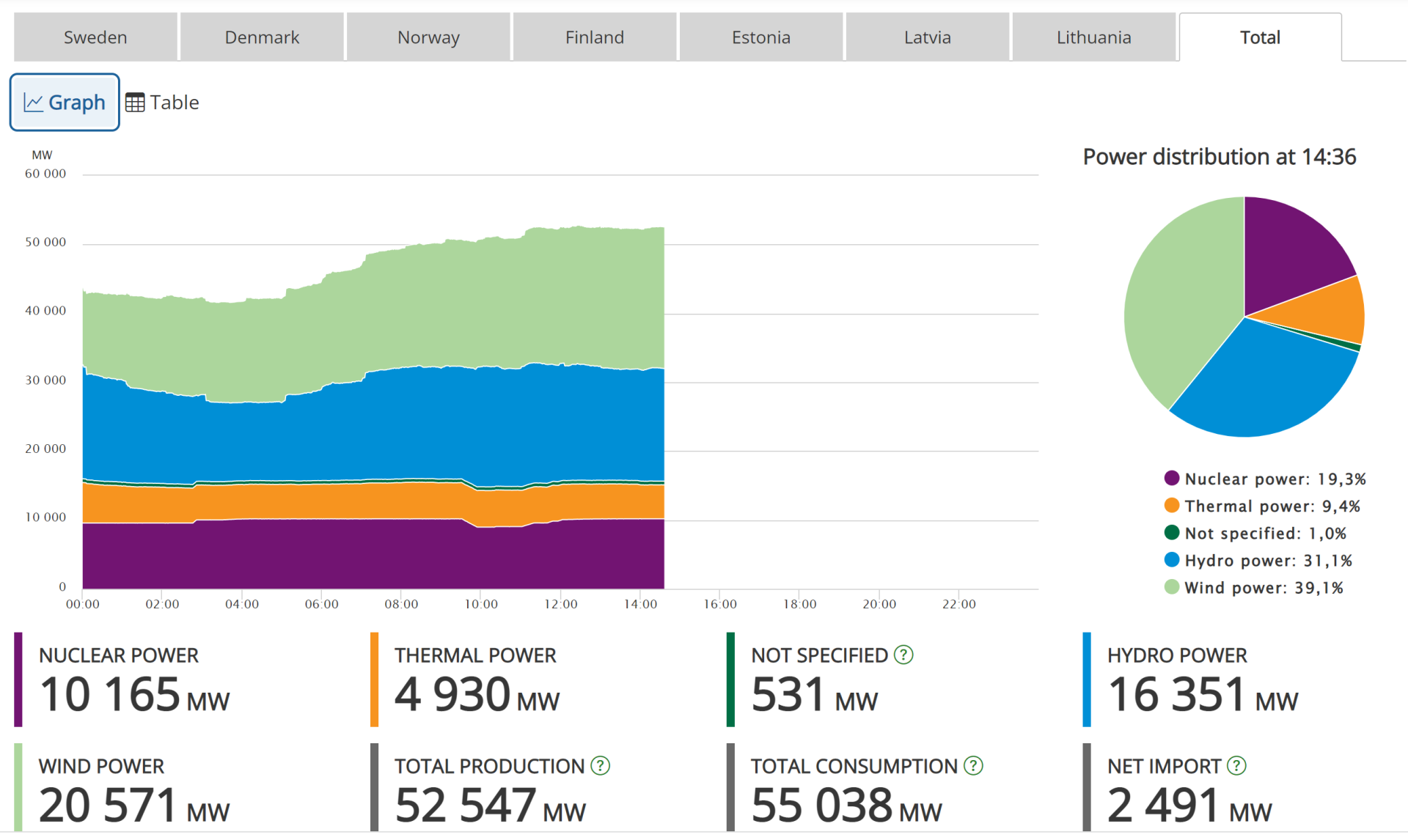
Task: Switch to Graph view
Action: point(65,103)
